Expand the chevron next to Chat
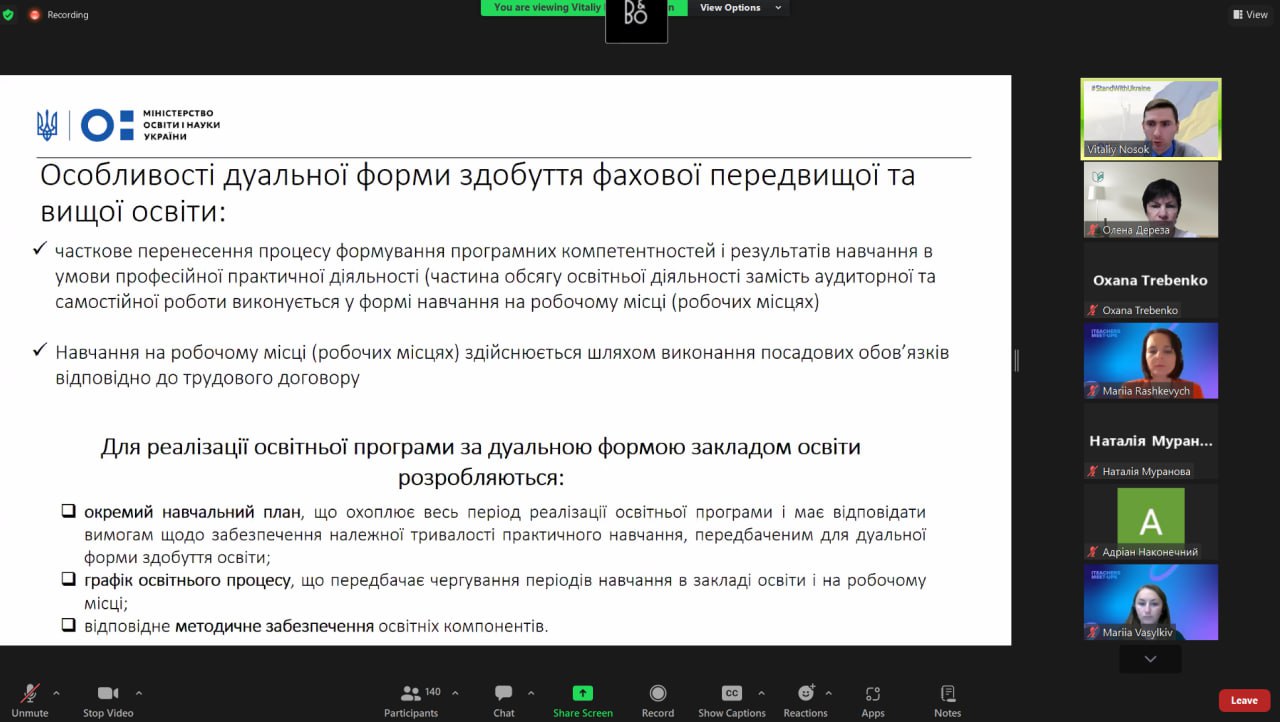The width and height of the screenshot is (1280, 722). coord(530,693)
